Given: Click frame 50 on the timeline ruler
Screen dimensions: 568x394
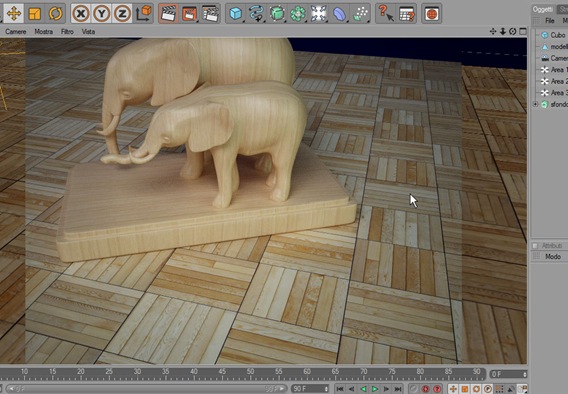Looking at the screenshot, I should point(250,372).
